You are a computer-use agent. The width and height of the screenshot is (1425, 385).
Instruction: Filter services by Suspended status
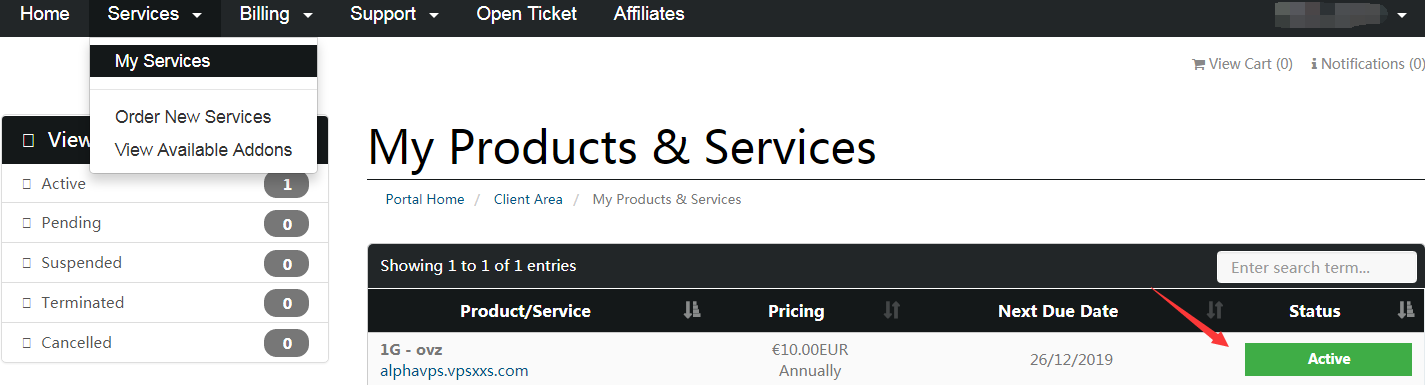click(165, 263)
